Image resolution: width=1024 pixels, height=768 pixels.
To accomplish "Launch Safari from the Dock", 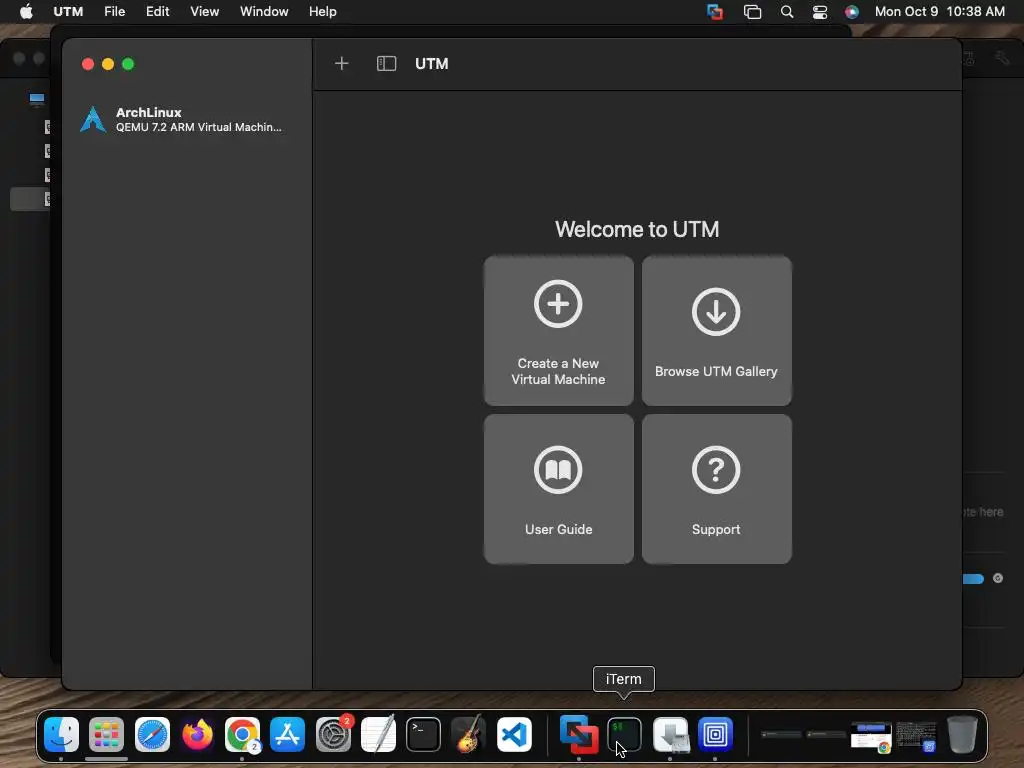I will tap(152, 735).
